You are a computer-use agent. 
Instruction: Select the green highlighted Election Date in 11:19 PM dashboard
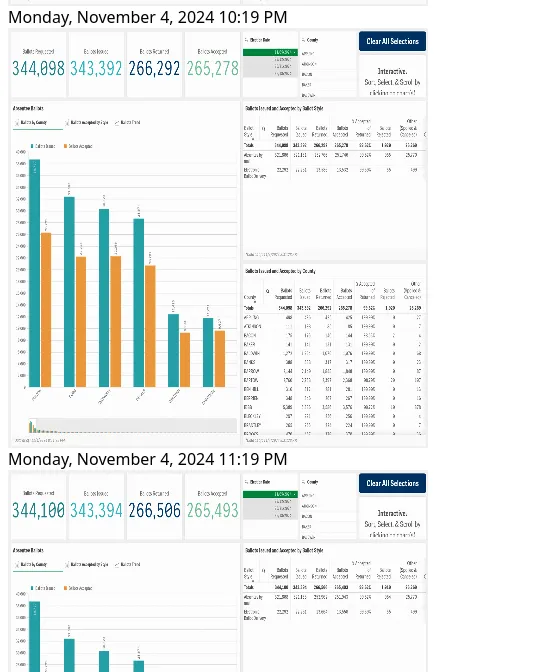pos(270,494)
